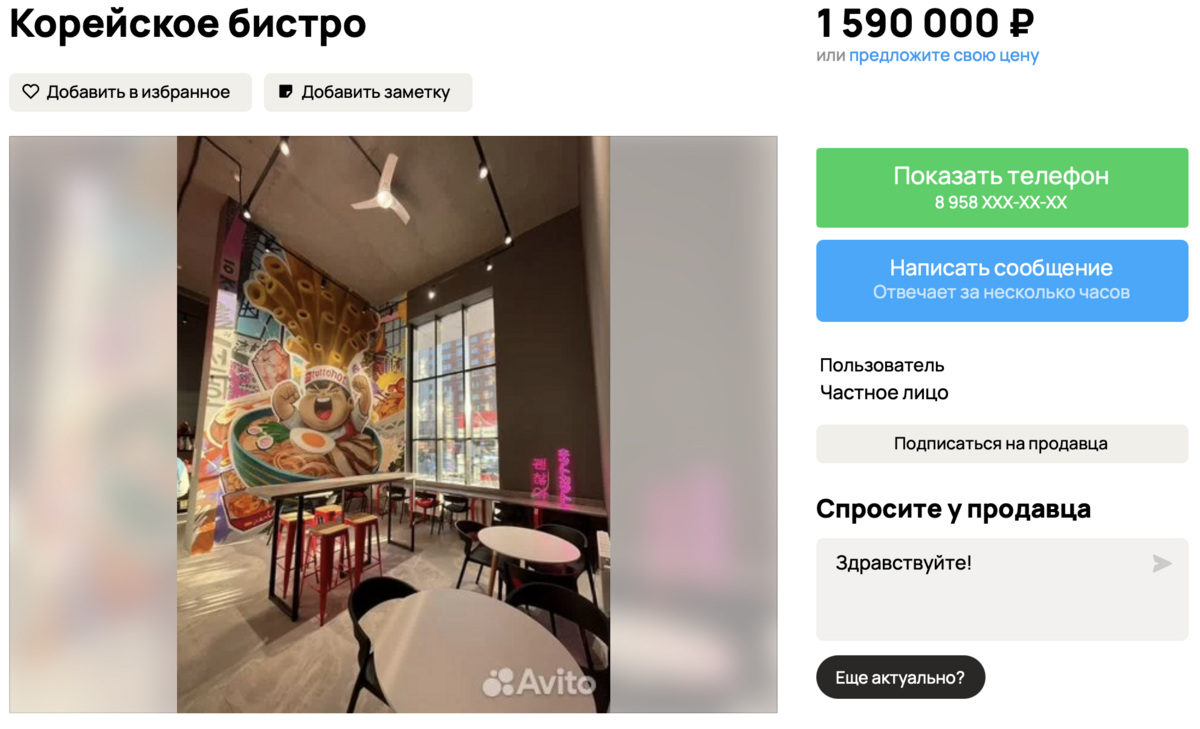1200x729 pixels.
Task: Click the heart icon to favorite
Action: (x=31, y=92)
